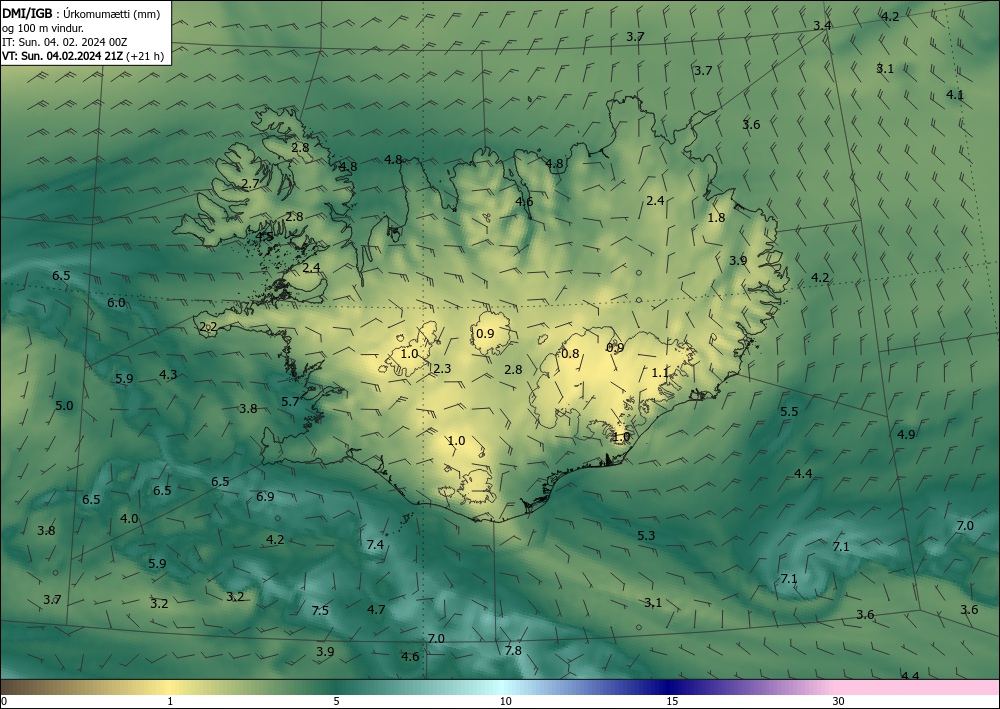Click the 15 tick label on color scale

click(672, 701)
